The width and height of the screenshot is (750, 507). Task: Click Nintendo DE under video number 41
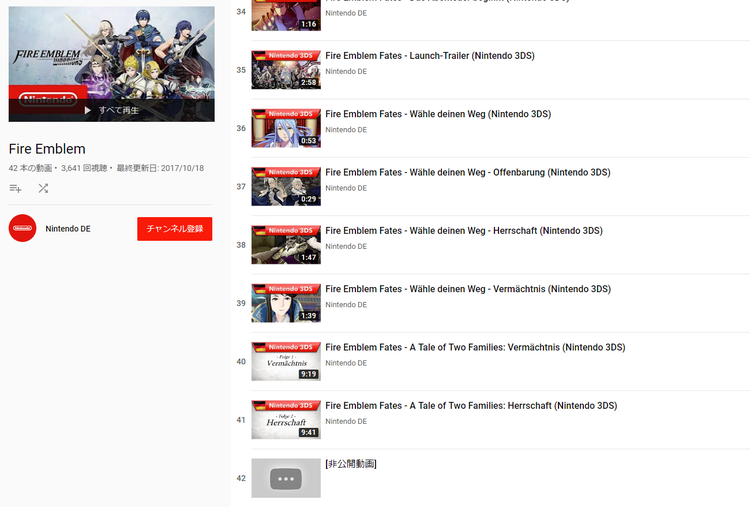[x=346, y=421]
